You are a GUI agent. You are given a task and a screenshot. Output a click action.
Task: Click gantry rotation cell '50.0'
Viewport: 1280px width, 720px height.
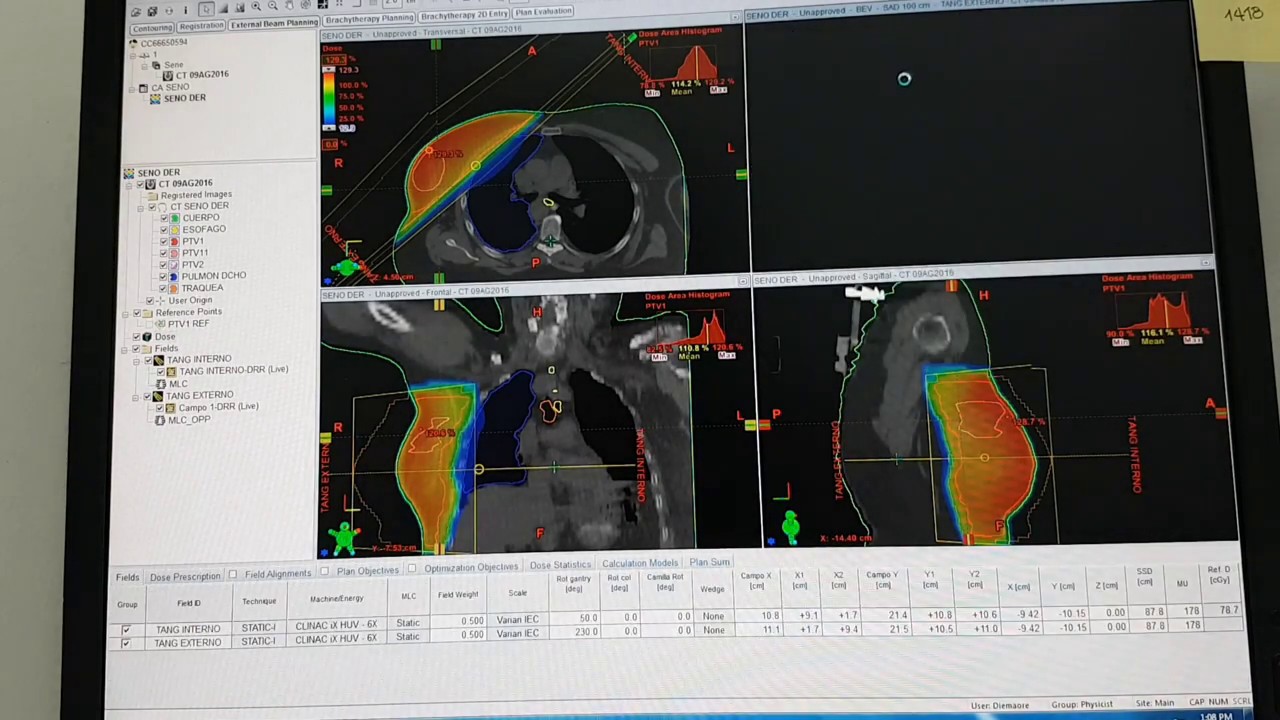click(575, 617)
